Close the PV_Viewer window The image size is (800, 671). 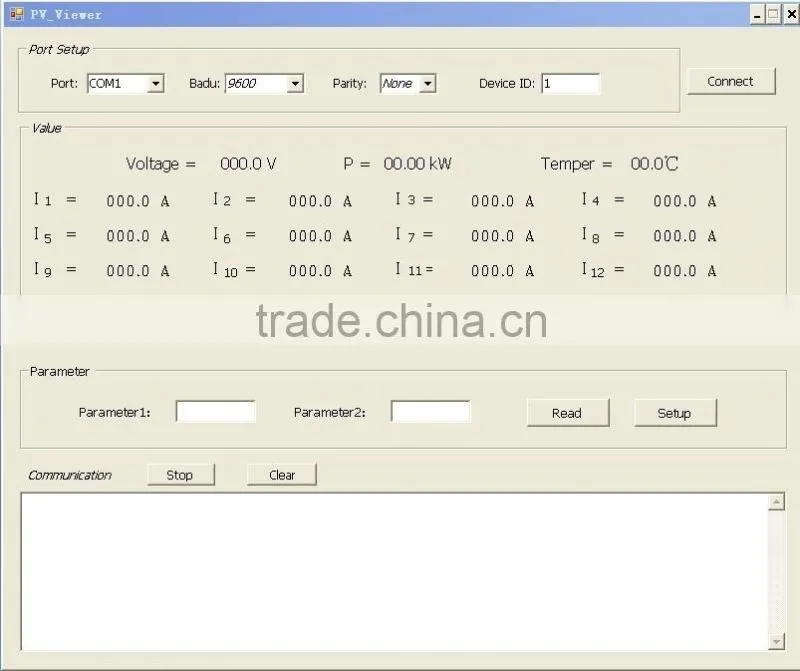point(791,14)
